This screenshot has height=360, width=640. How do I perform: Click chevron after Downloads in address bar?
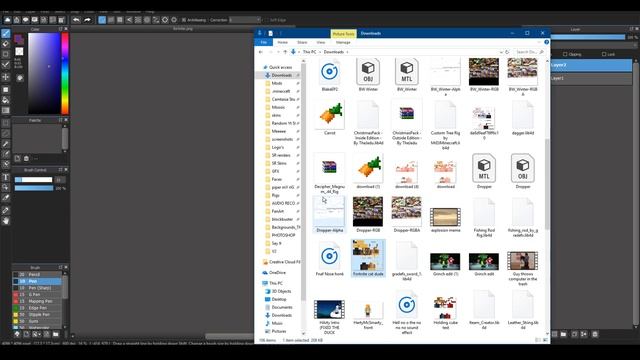pos(347,52)
